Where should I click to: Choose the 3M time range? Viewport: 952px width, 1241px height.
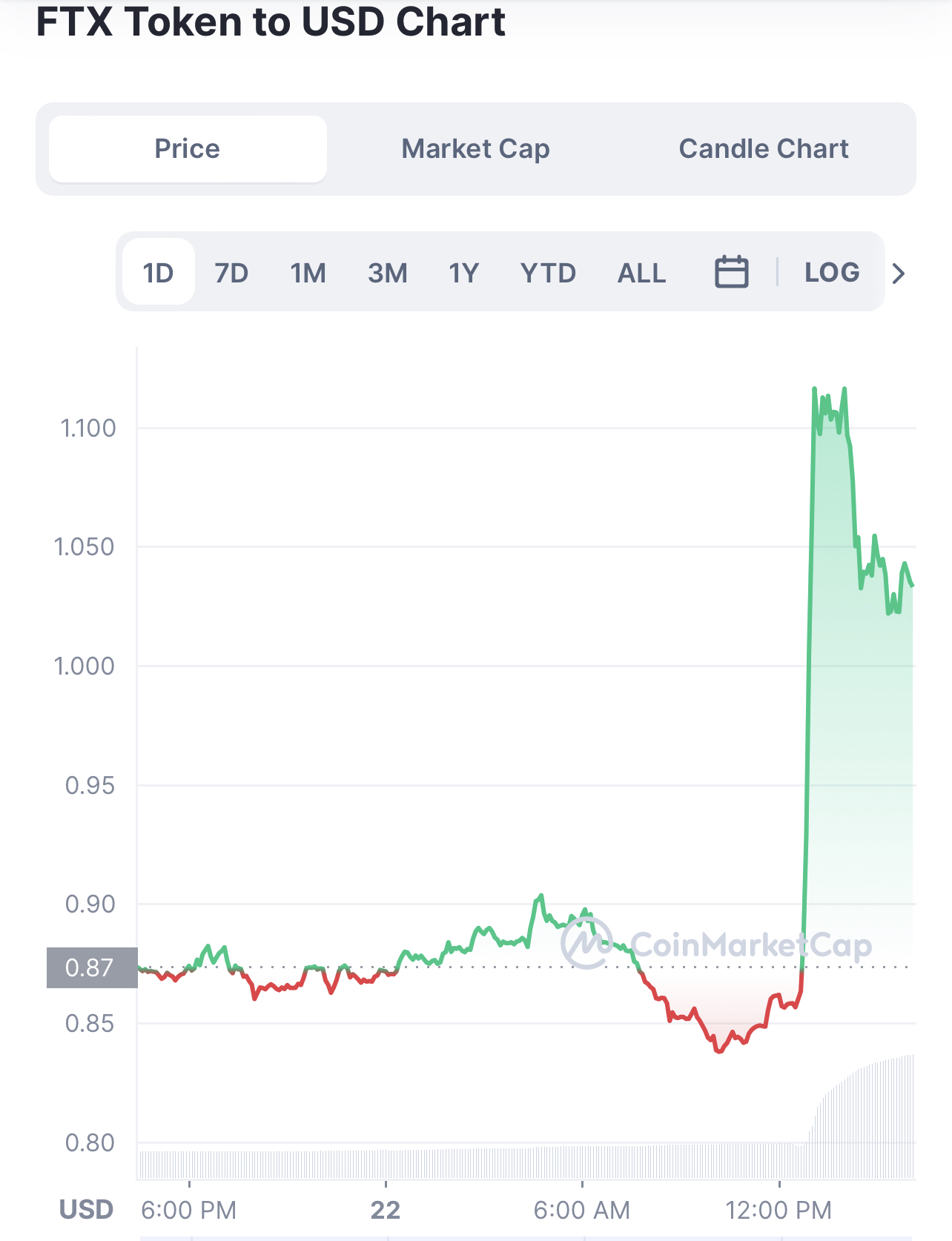387,273
